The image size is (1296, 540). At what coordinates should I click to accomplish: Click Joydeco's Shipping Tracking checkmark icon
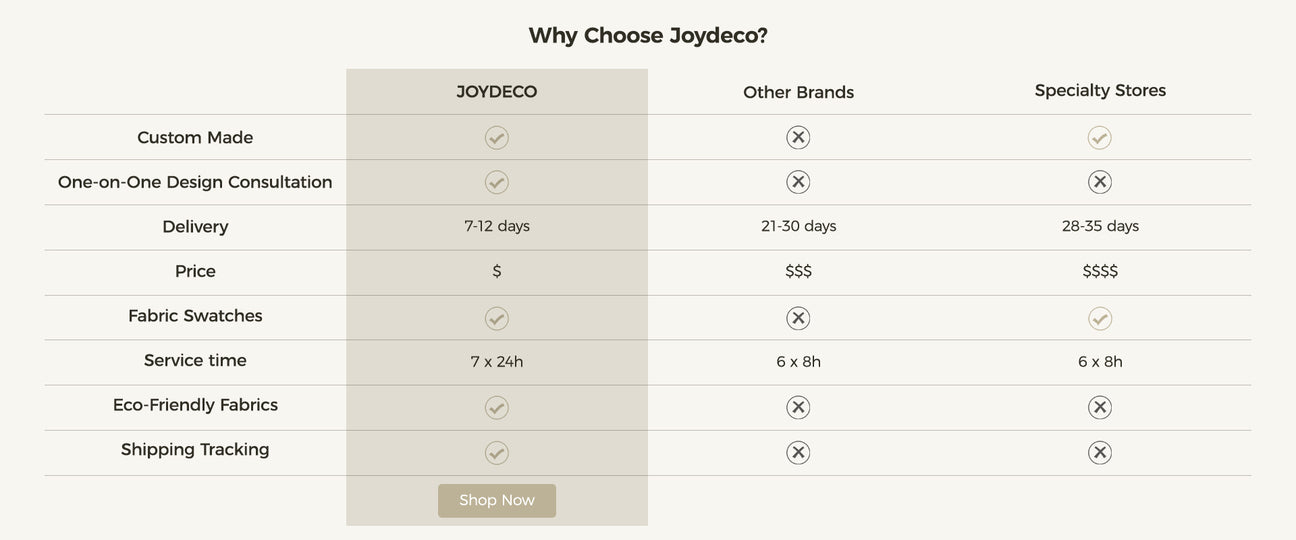coord(497,453)
